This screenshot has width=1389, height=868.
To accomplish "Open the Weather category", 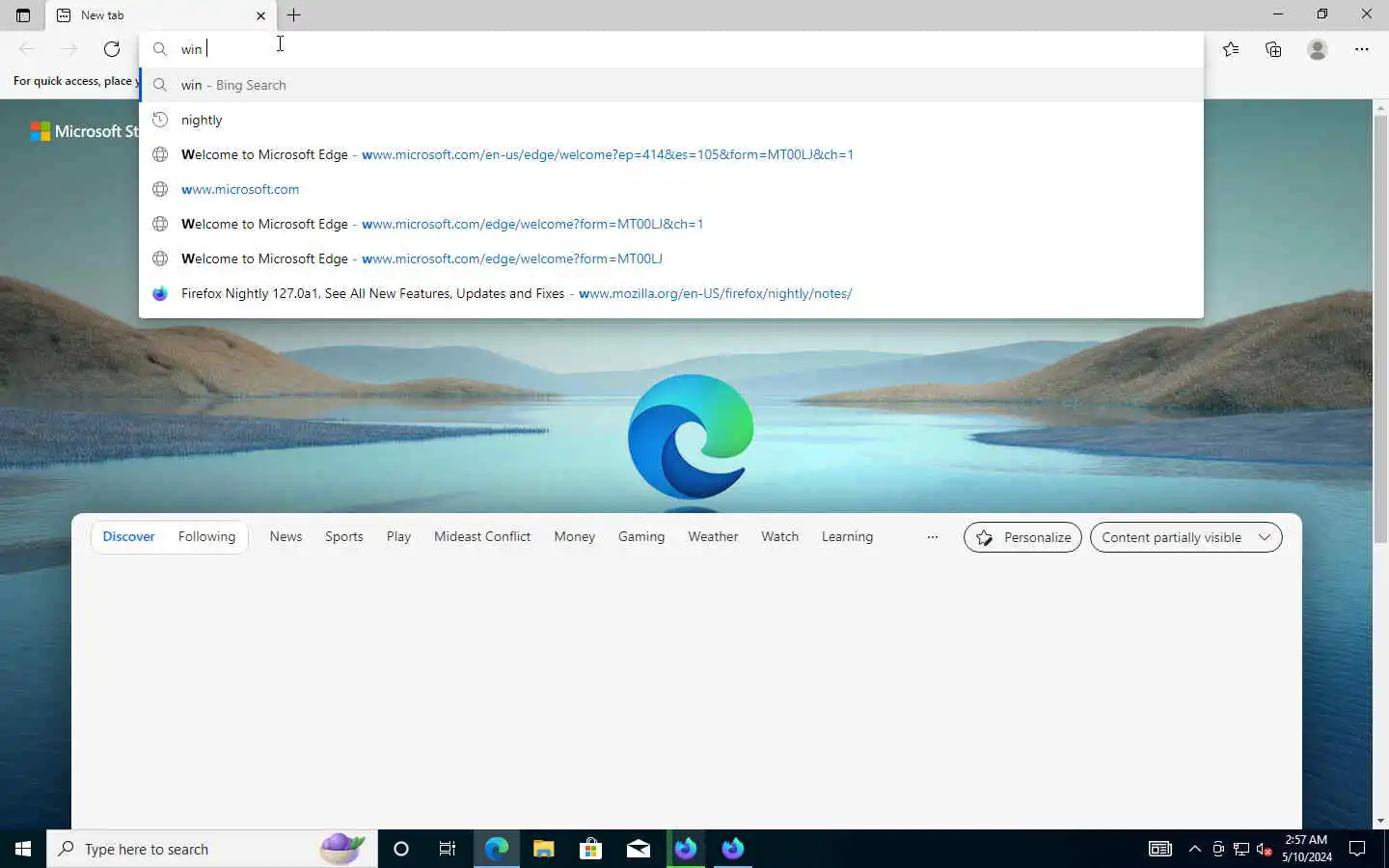I will pos(713,537).
